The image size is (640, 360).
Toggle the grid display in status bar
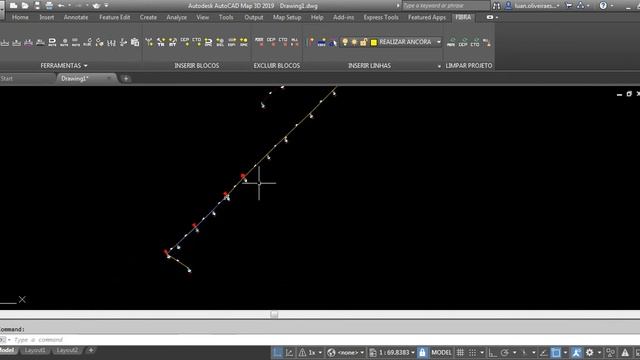[x=460, y=352]
